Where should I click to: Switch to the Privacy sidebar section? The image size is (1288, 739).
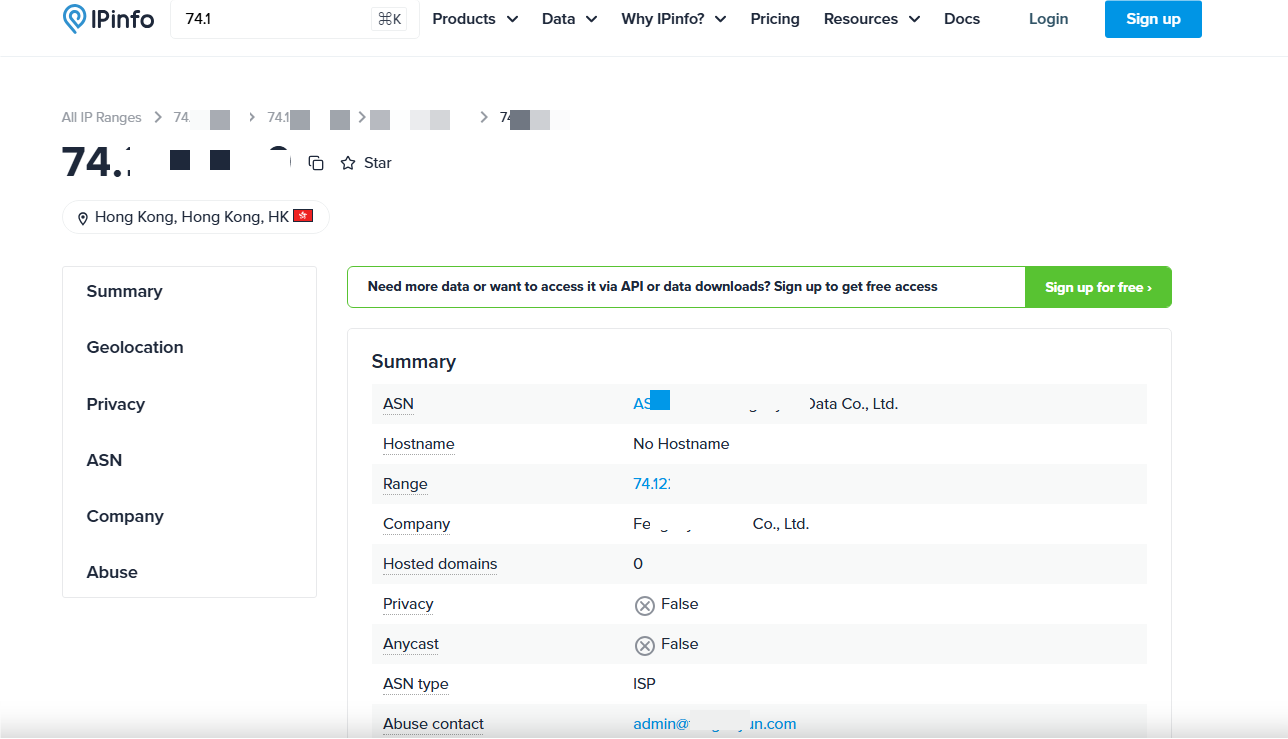point(116,404)
